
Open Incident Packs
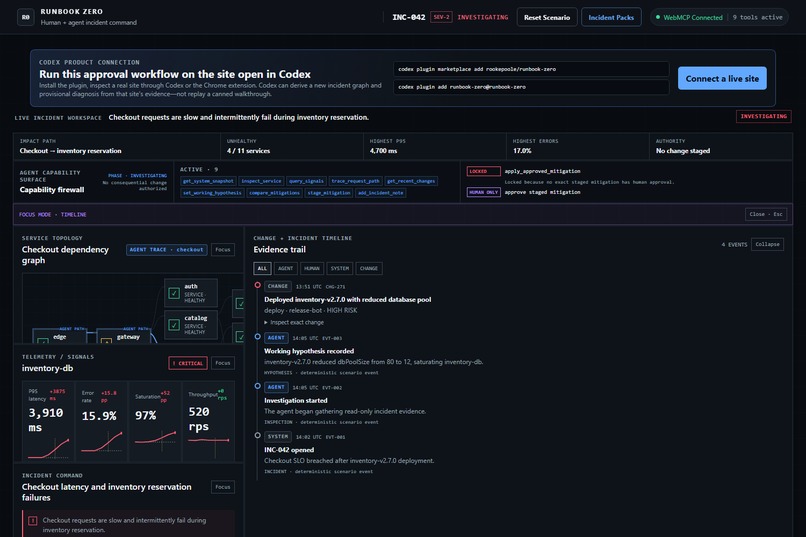pyautogui.click(x=611, y=17)
